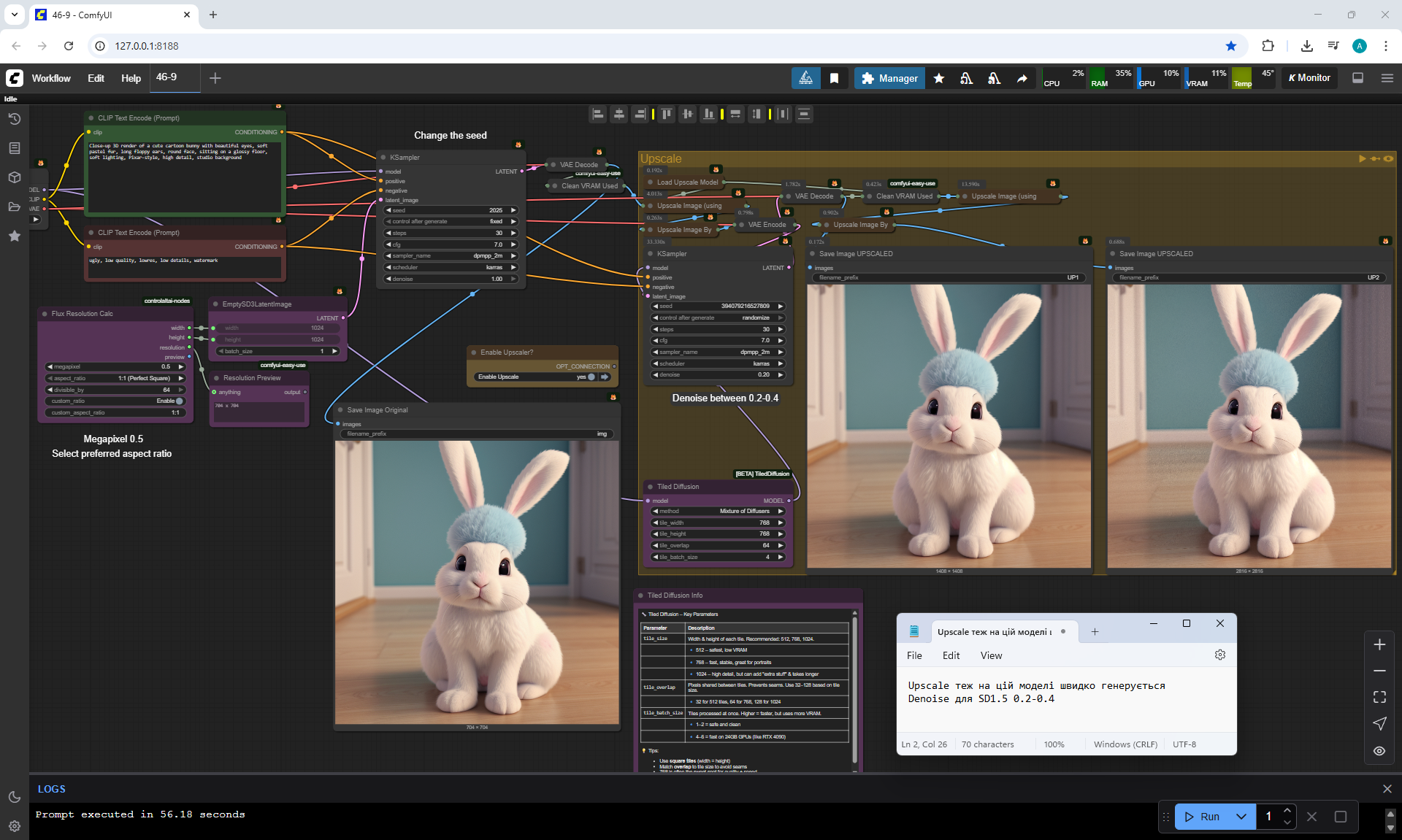Click fit view icon in canvas controls

pyautogui.click(x=1379, y=697)
